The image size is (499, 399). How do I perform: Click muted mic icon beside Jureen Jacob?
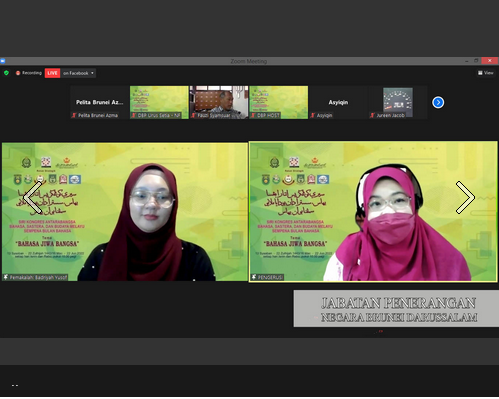coord(372,115)
